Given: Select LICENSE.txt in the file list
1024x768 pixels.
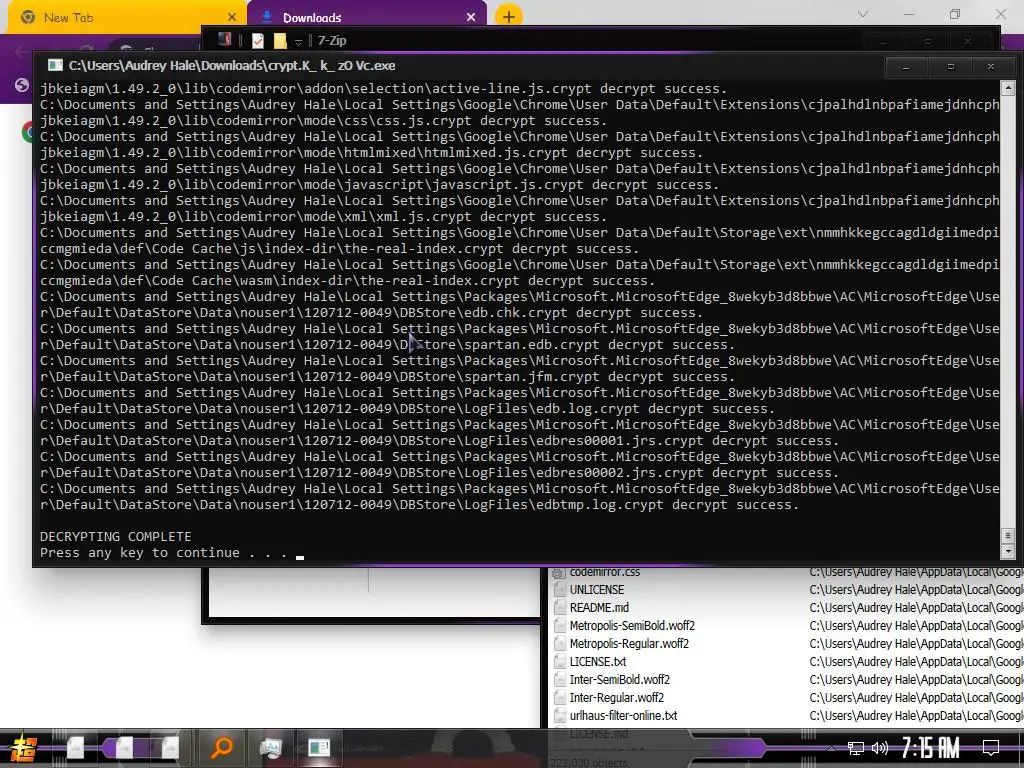Looking at the screenshot, I should (598, 662).
